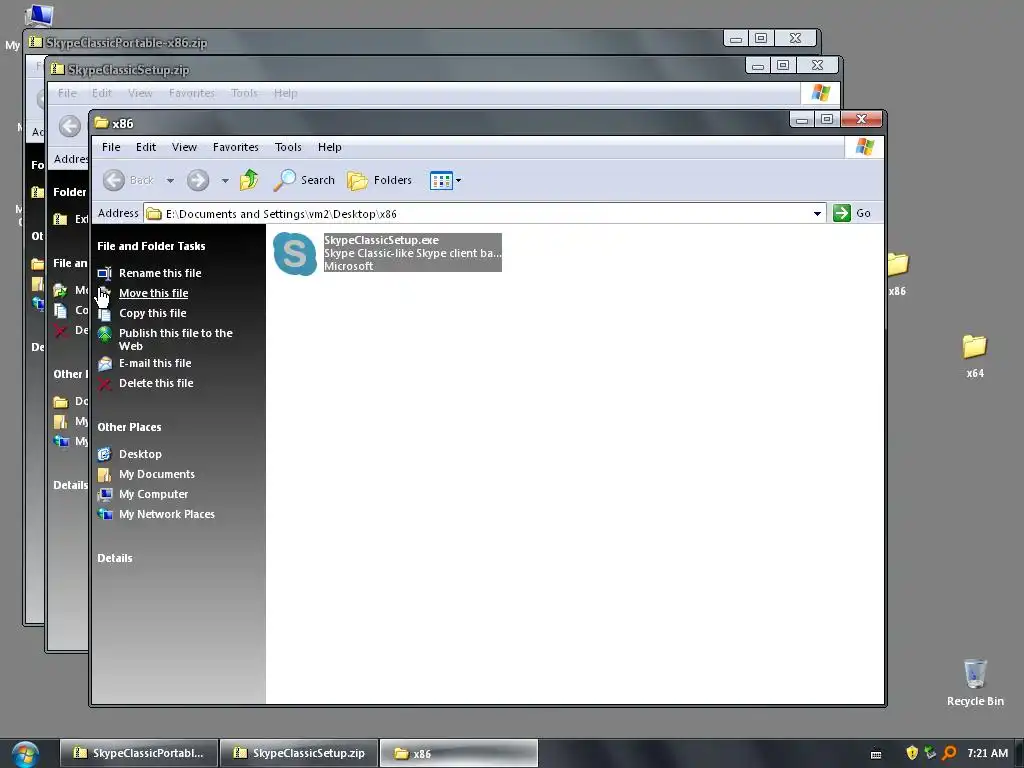Viewport: 1024px width, 768px height.
Task: Click the Start button orb
Action: pos(25,754)
